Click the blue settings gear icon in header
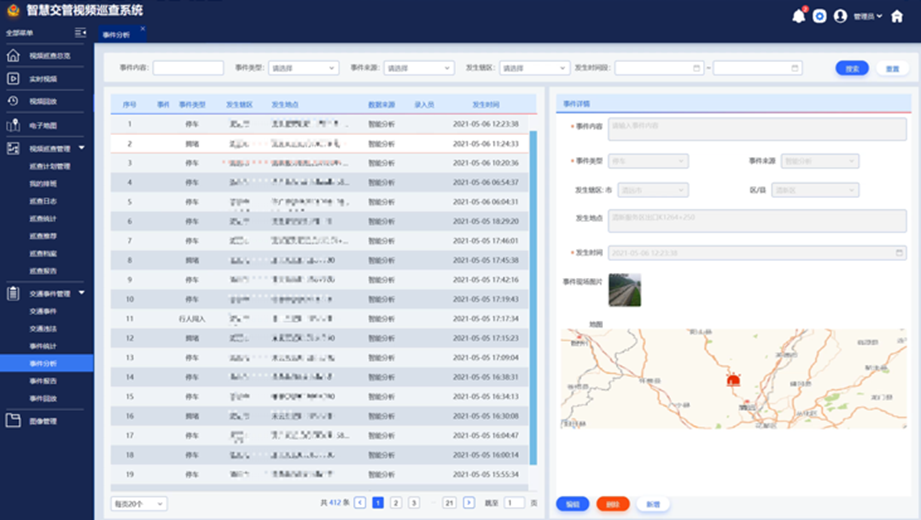This screenshot has height=520, width=921. click(x=819, y=16)
